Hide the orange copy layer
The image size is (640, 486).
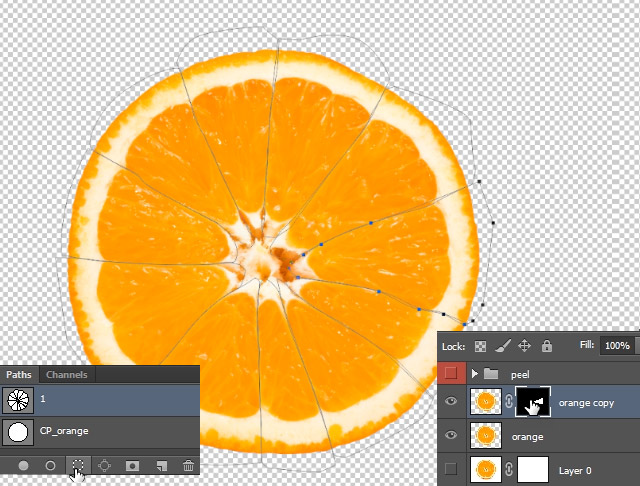pyautogui.click(x=451, y=402)
